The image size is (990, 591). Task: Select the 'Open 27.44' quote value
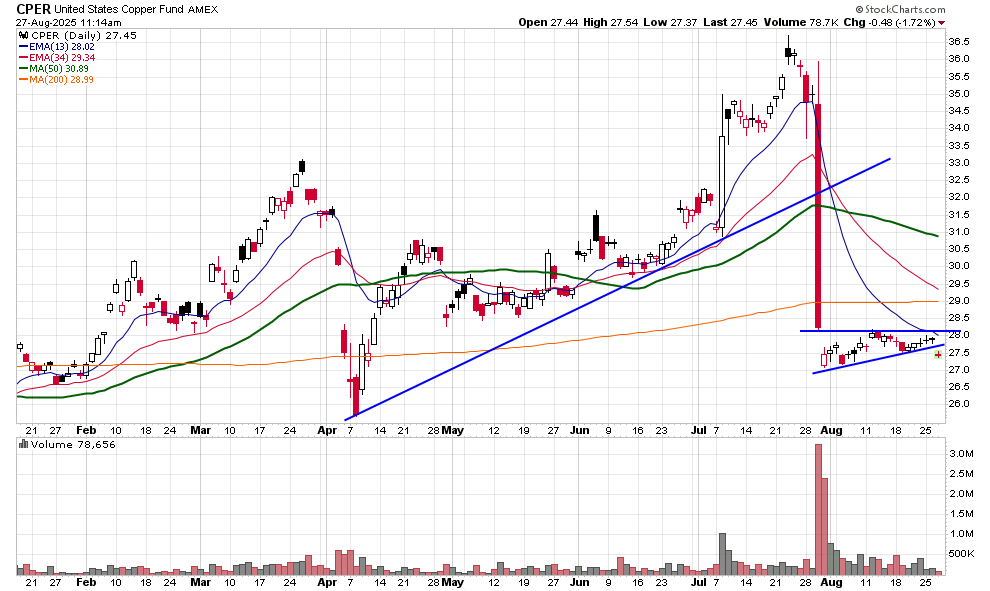tap(548, 22)
